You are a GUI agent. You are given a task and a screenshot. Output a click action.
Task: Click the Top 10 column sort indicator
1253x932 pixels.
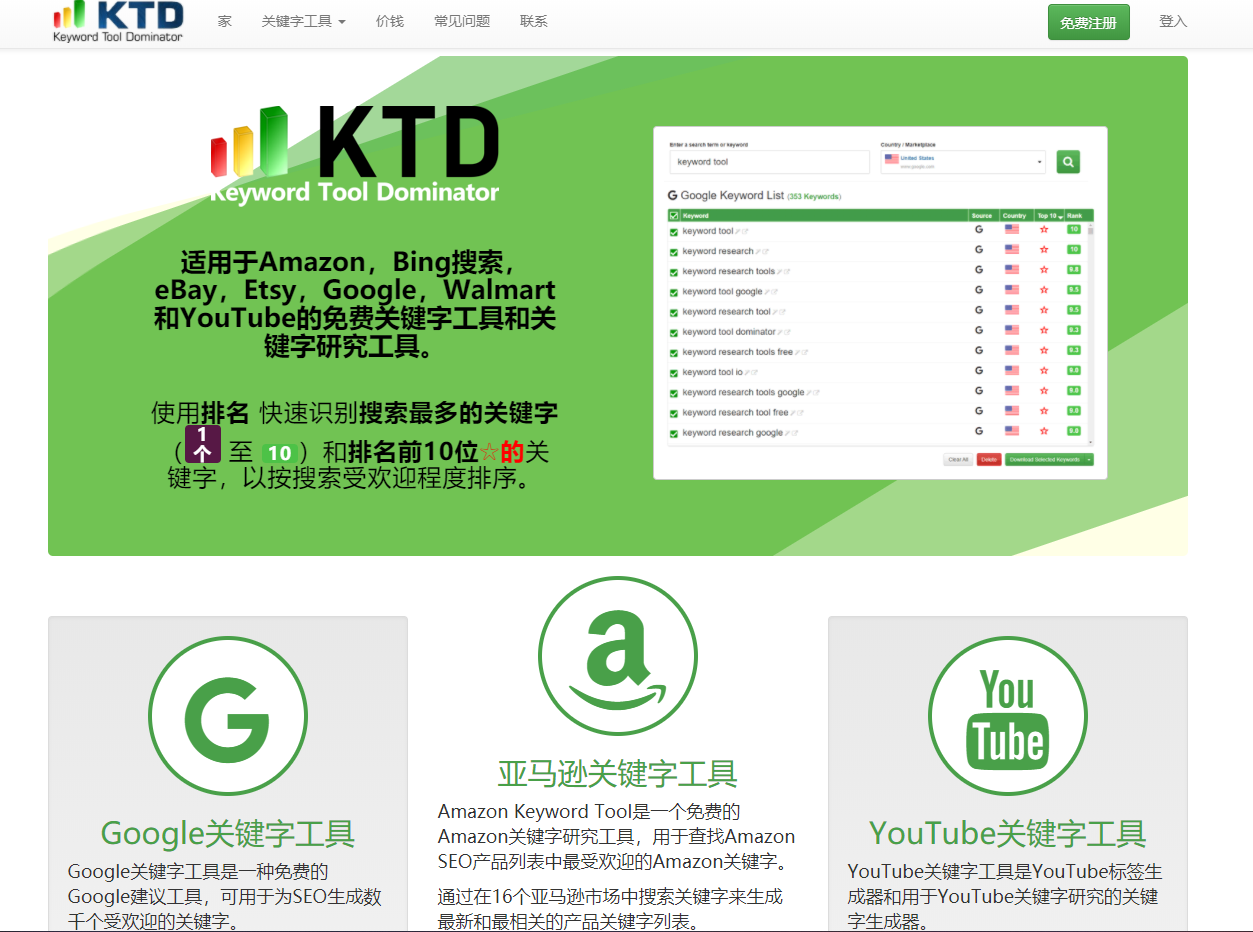coord(1060,215)
